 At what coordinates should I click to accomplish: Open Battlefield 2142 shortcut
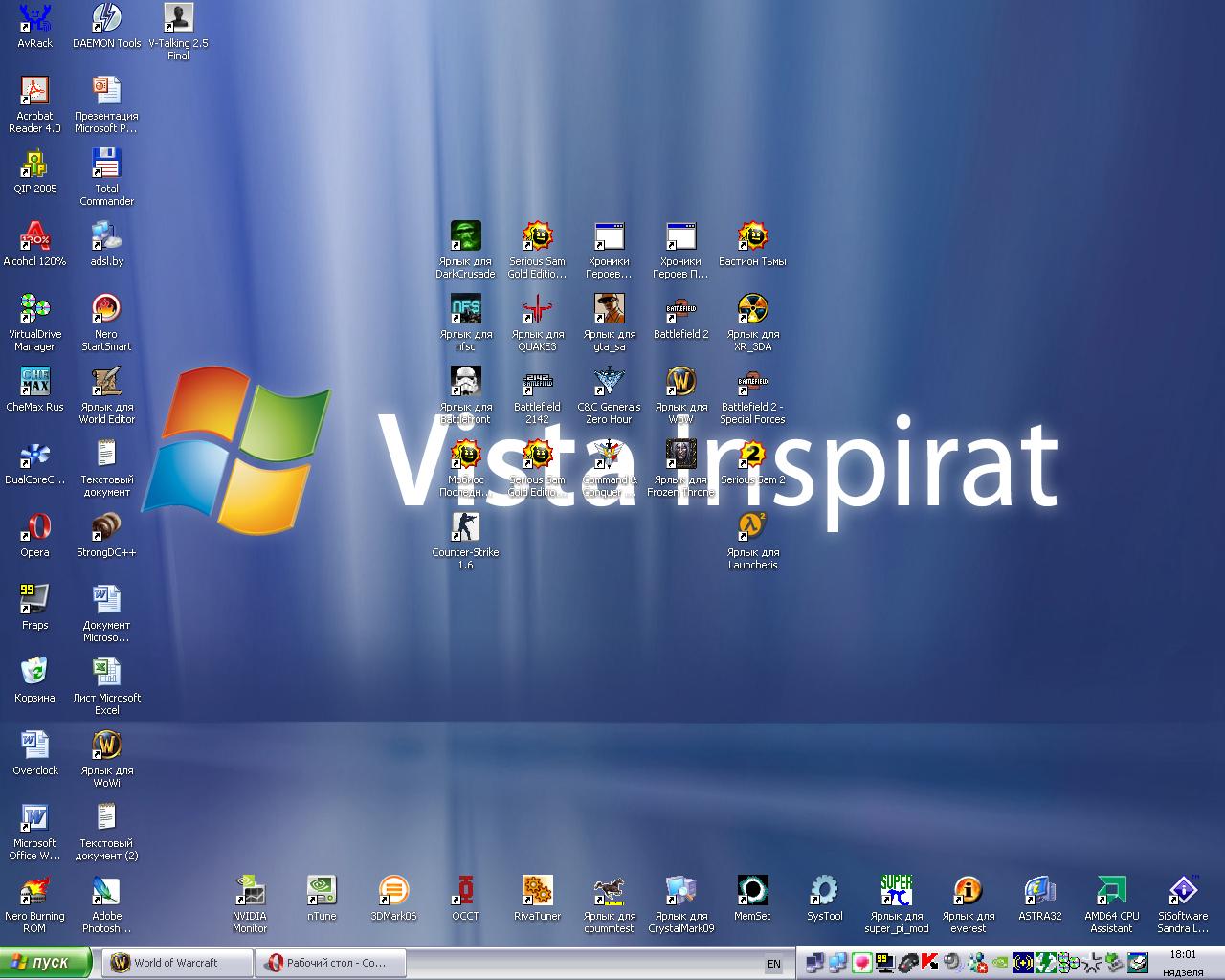tap(537, 381)
